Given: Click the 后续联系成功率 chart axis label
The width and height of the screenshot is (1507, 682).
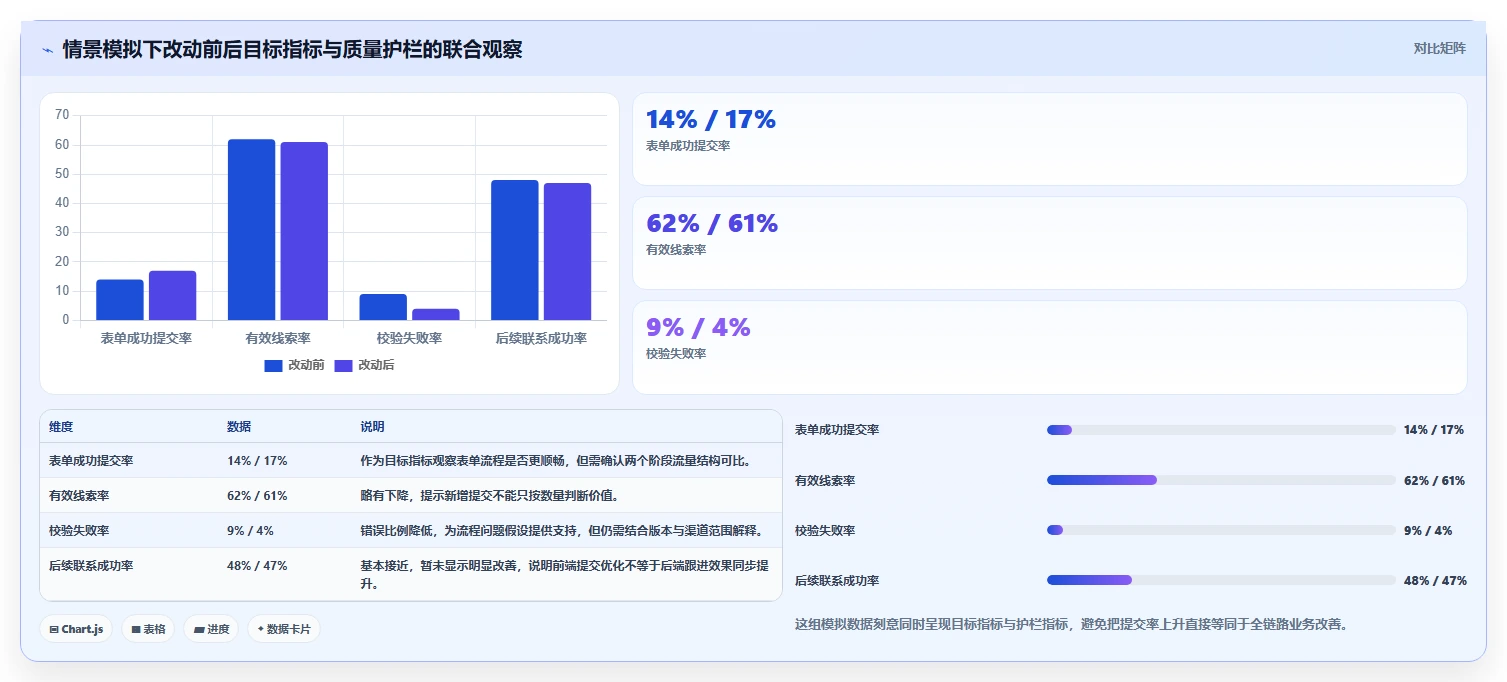Looking at the screenshot, I should tap(541, 339).
